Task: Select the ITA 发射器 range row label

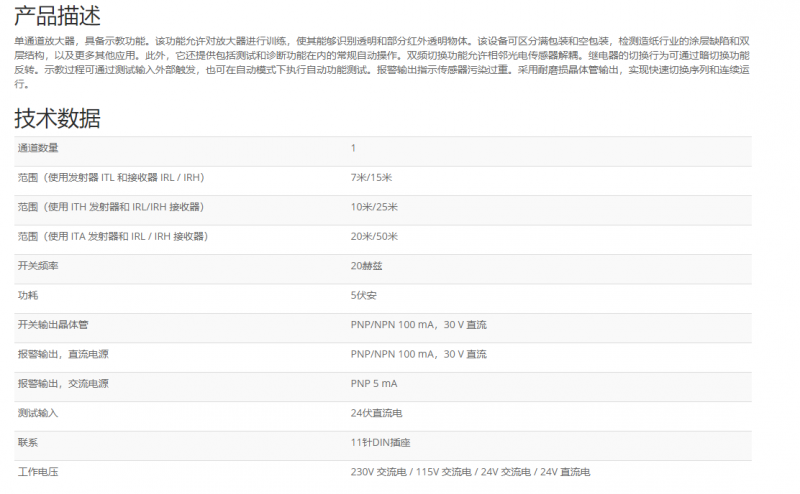Action: click(x=111, y=237)
